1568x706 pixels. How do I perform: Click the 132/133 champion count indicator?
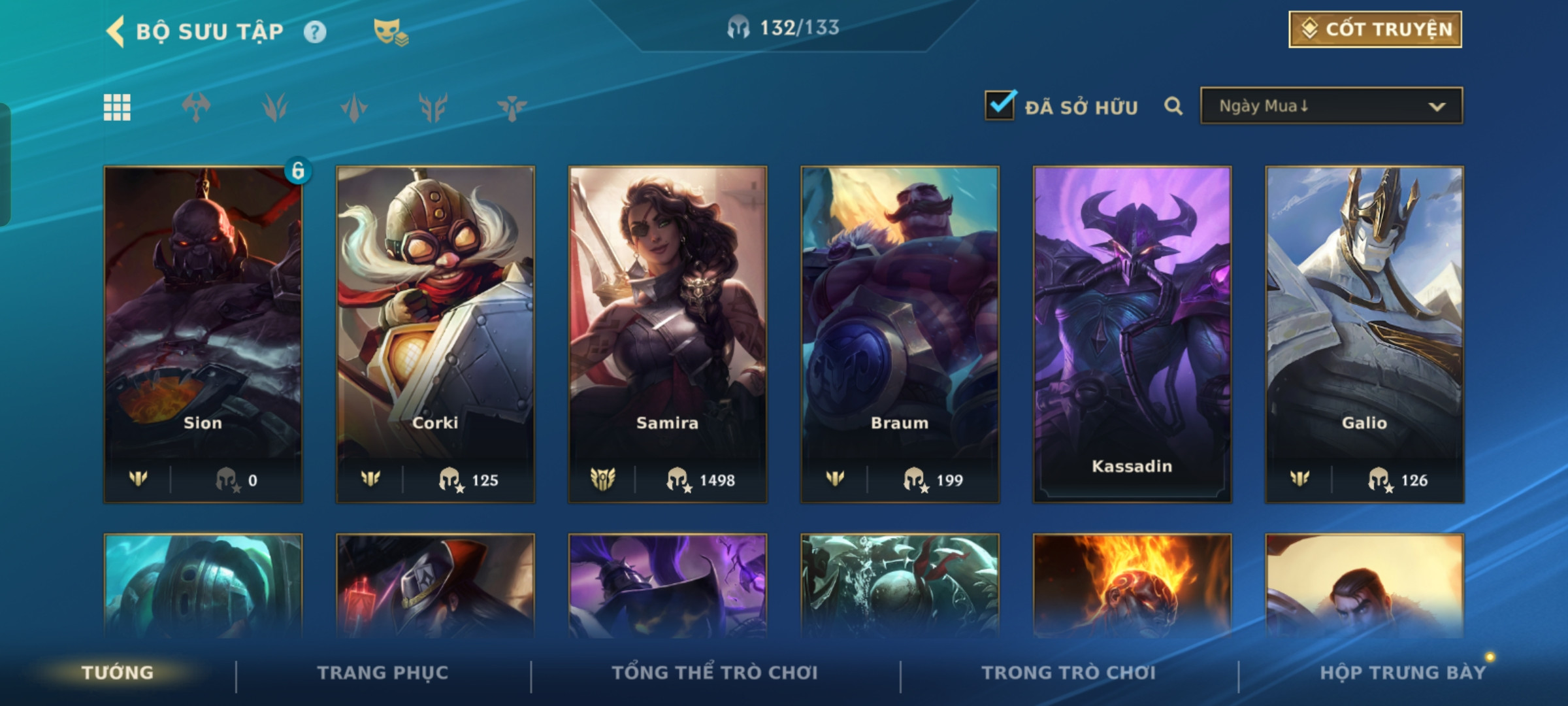point(783,27)
